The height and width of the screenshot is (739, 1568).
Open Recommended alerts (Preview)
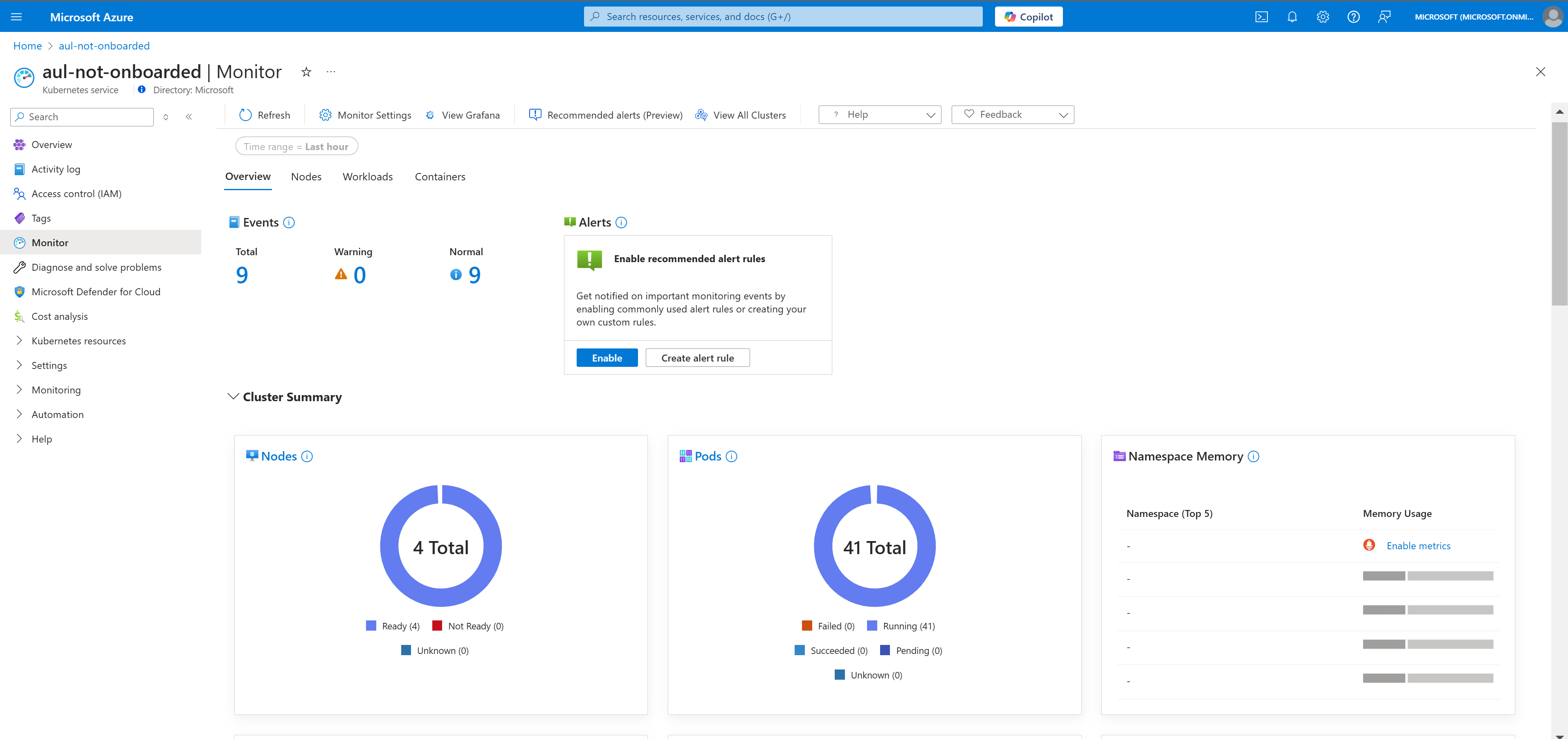click(535, 115)
